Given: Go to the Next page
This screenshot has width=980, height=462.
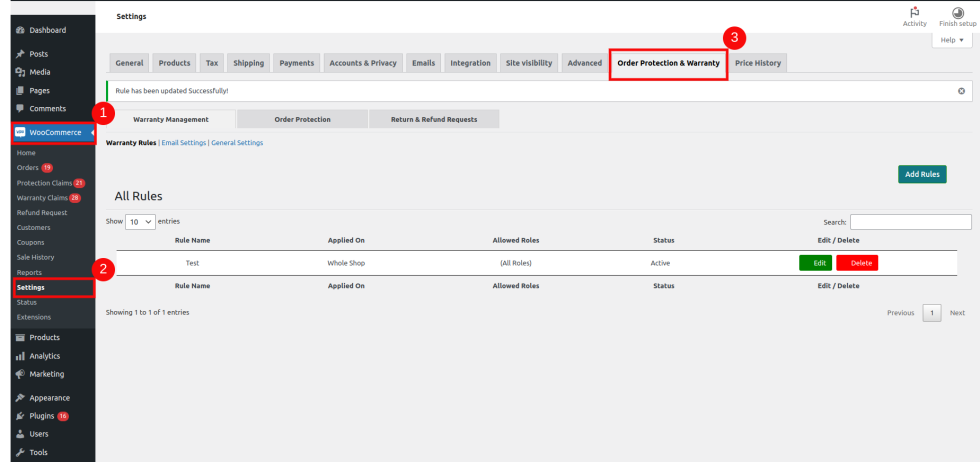Looking at the screenshot, I should 958,313.
